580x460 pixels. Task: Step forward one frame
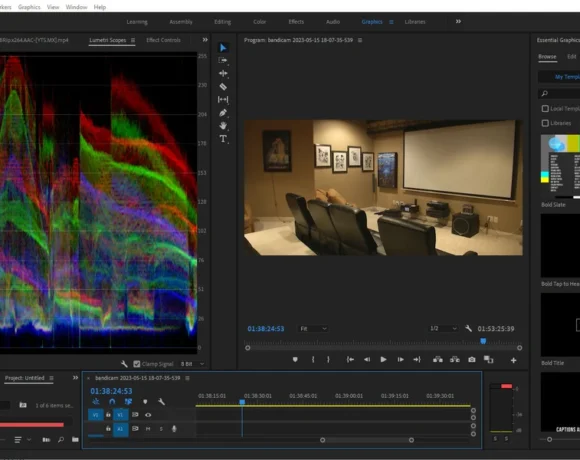(400, 359)
